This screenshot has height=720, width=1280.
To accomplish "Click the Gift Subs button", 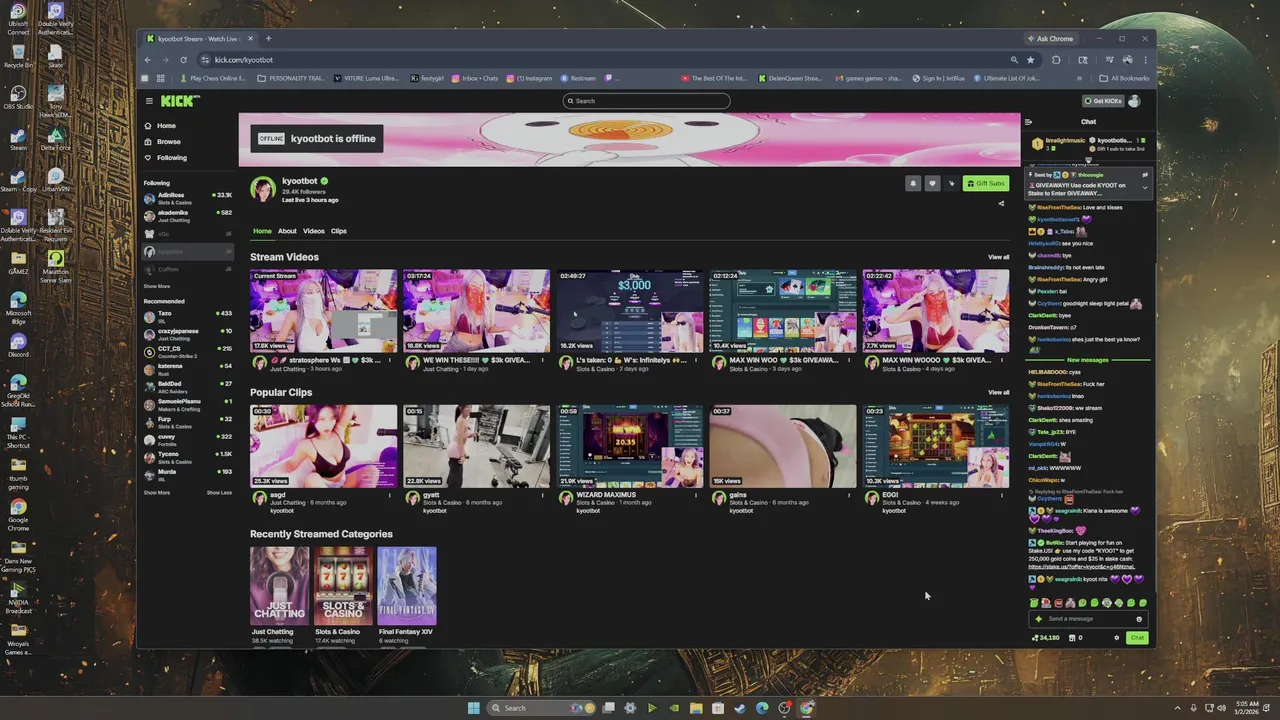I will click(985, 183).
